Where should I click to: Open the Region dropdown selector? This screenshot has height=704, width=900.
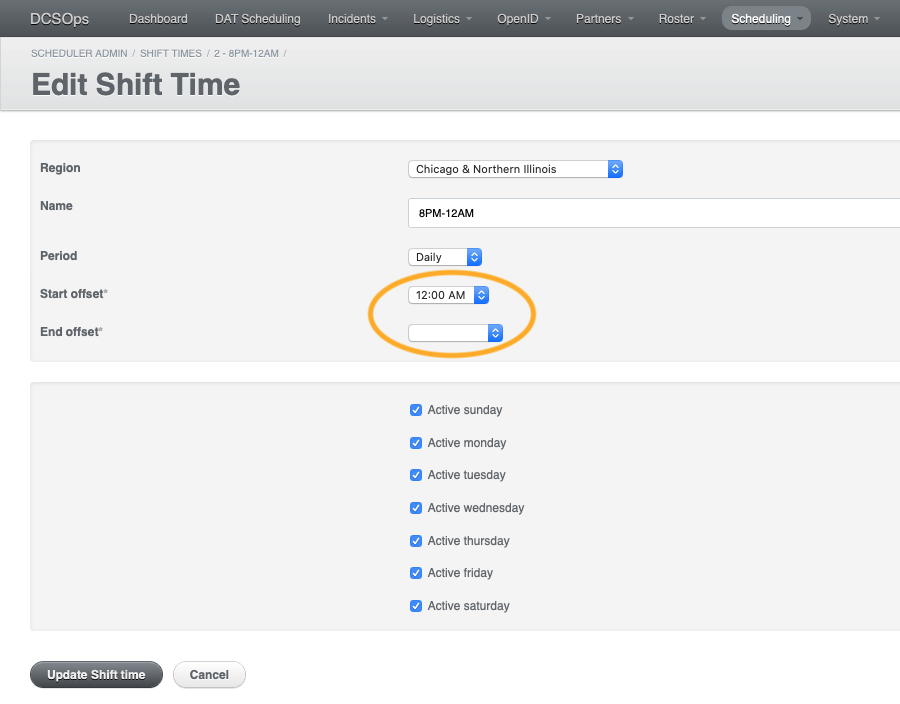[515, 169]
